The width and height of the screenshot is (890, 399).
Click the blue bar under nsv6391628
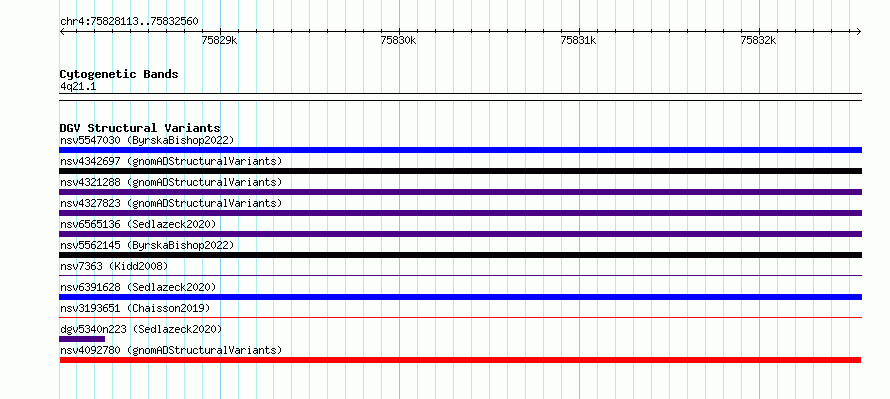(x=460, y=297)
